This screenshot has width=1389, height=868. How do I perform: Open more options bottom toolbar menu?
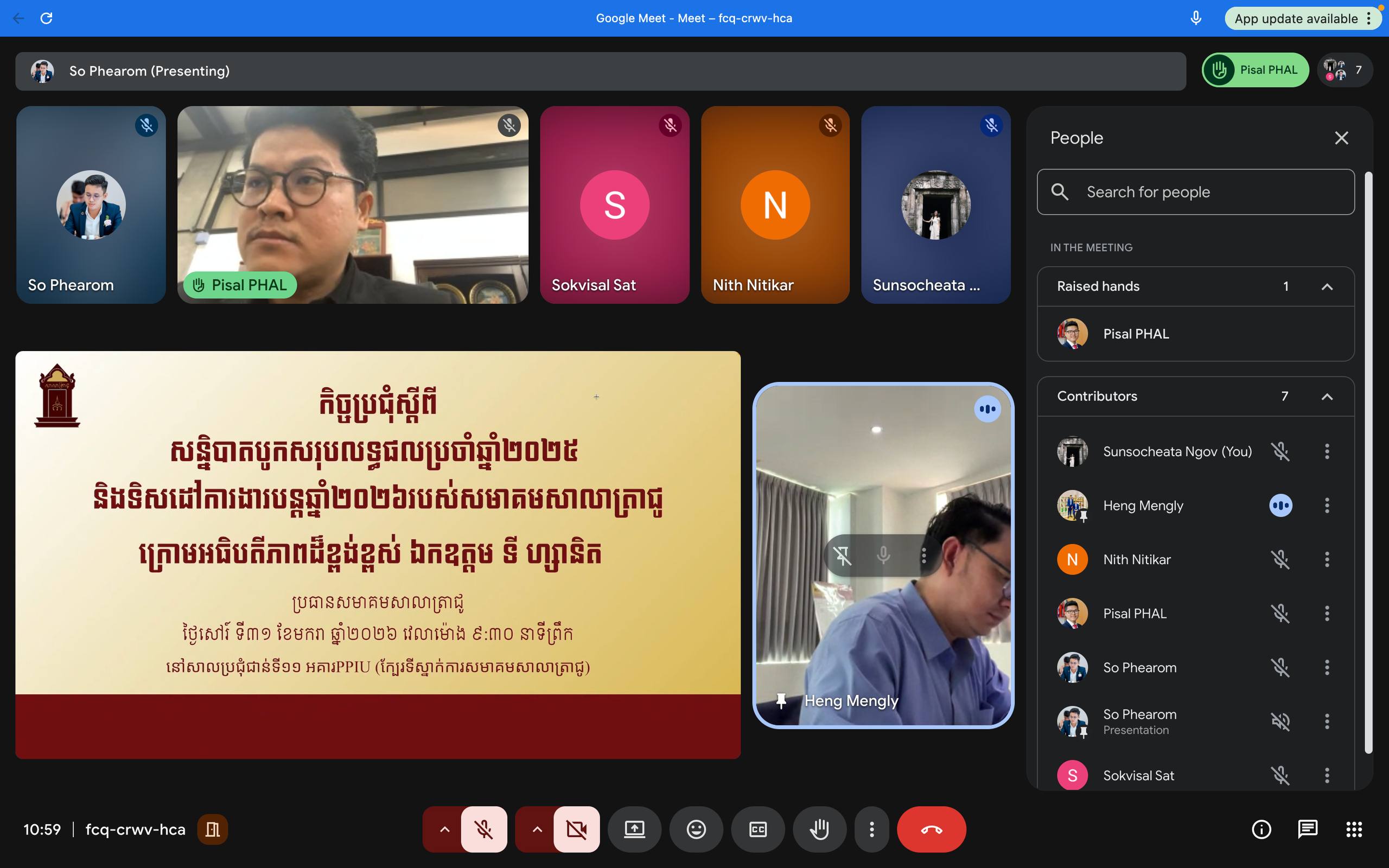(x=871, y=829)
